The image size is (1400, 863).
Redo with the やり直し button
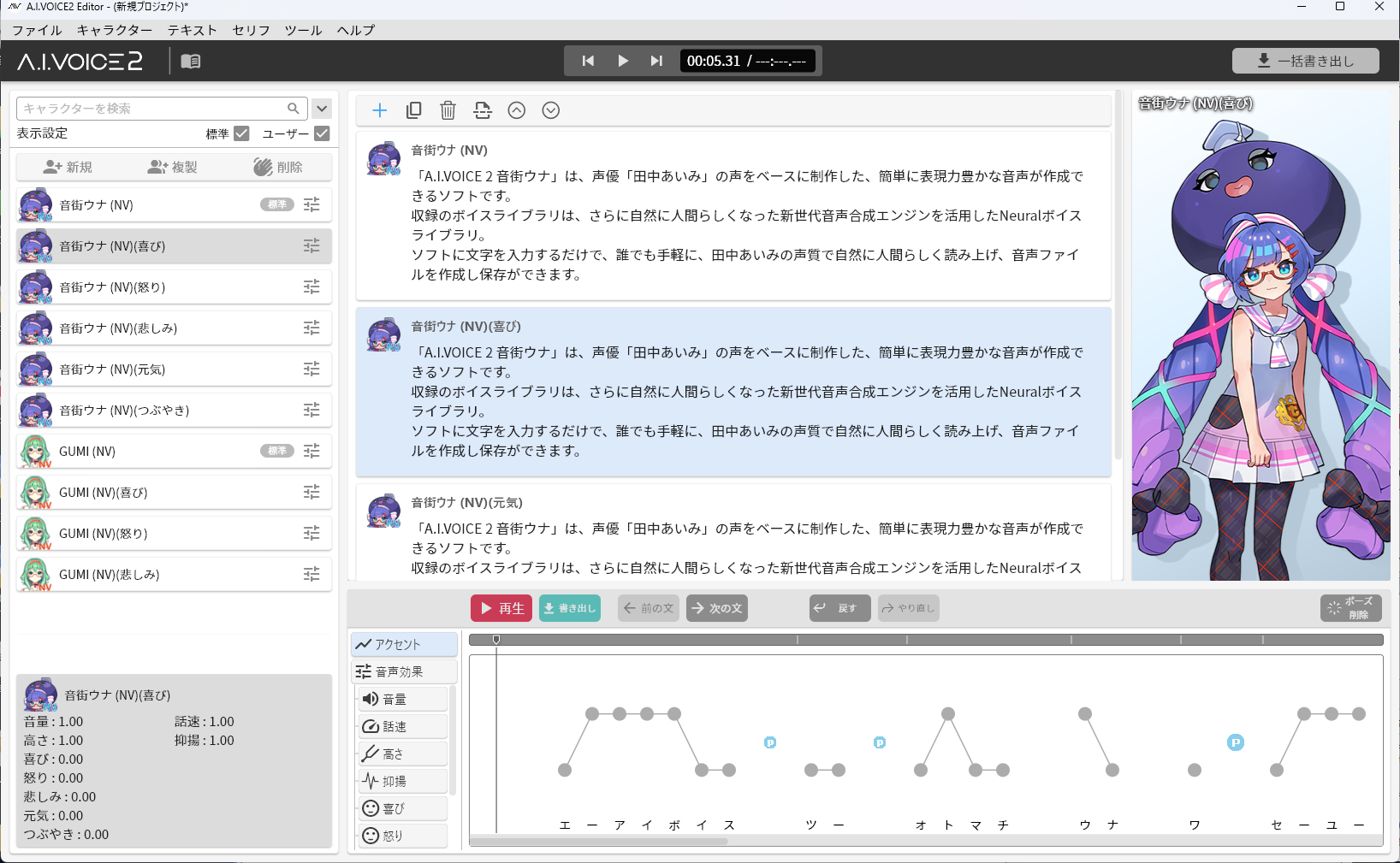point(909,608)
